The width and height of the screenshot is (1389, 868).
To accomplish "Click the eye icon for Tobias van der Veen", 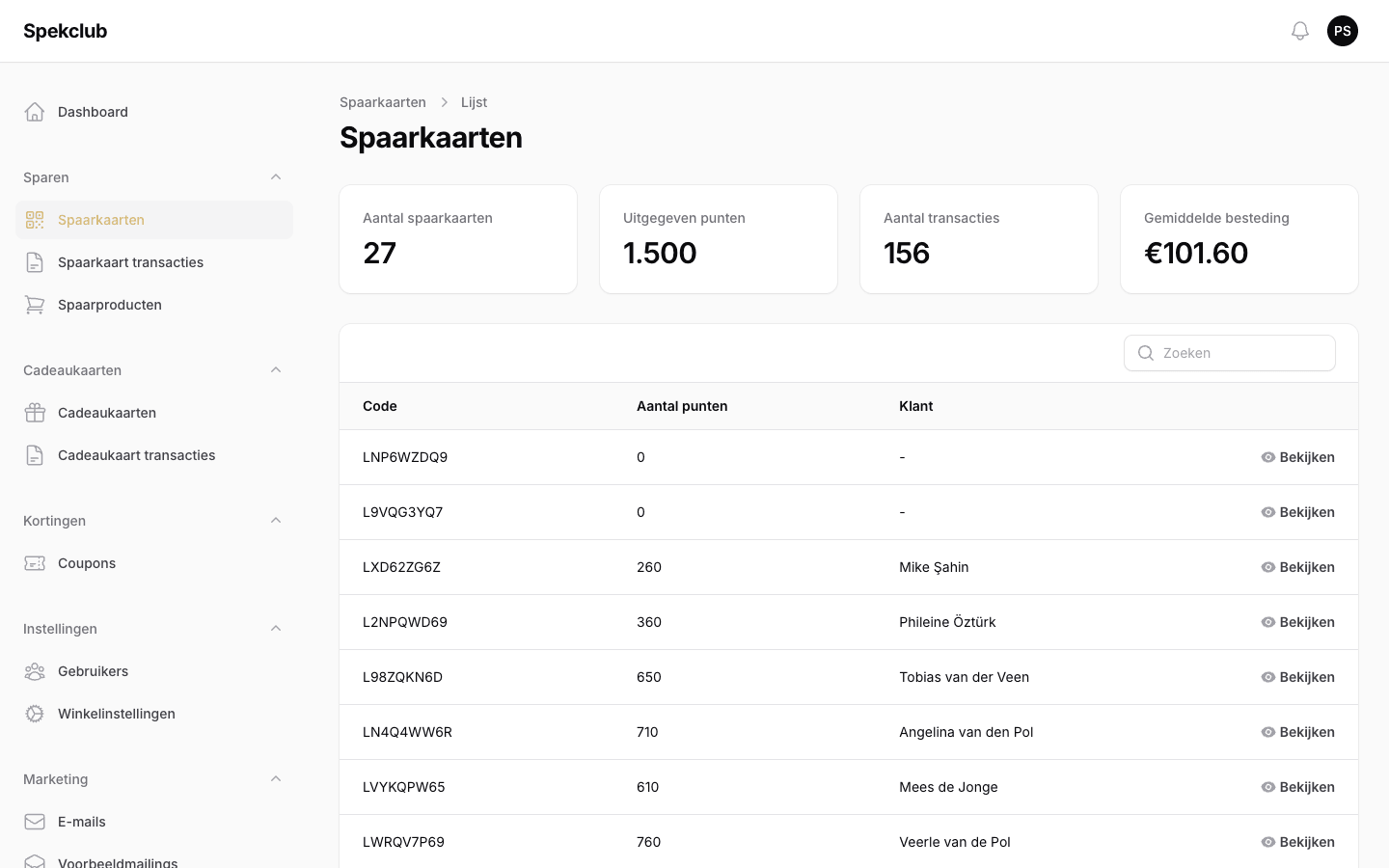I will (x=1268, y=677).
